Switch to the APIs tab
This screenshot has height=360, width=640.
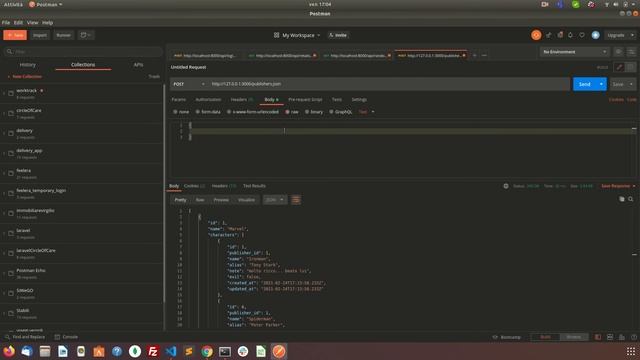pos(138,65)
